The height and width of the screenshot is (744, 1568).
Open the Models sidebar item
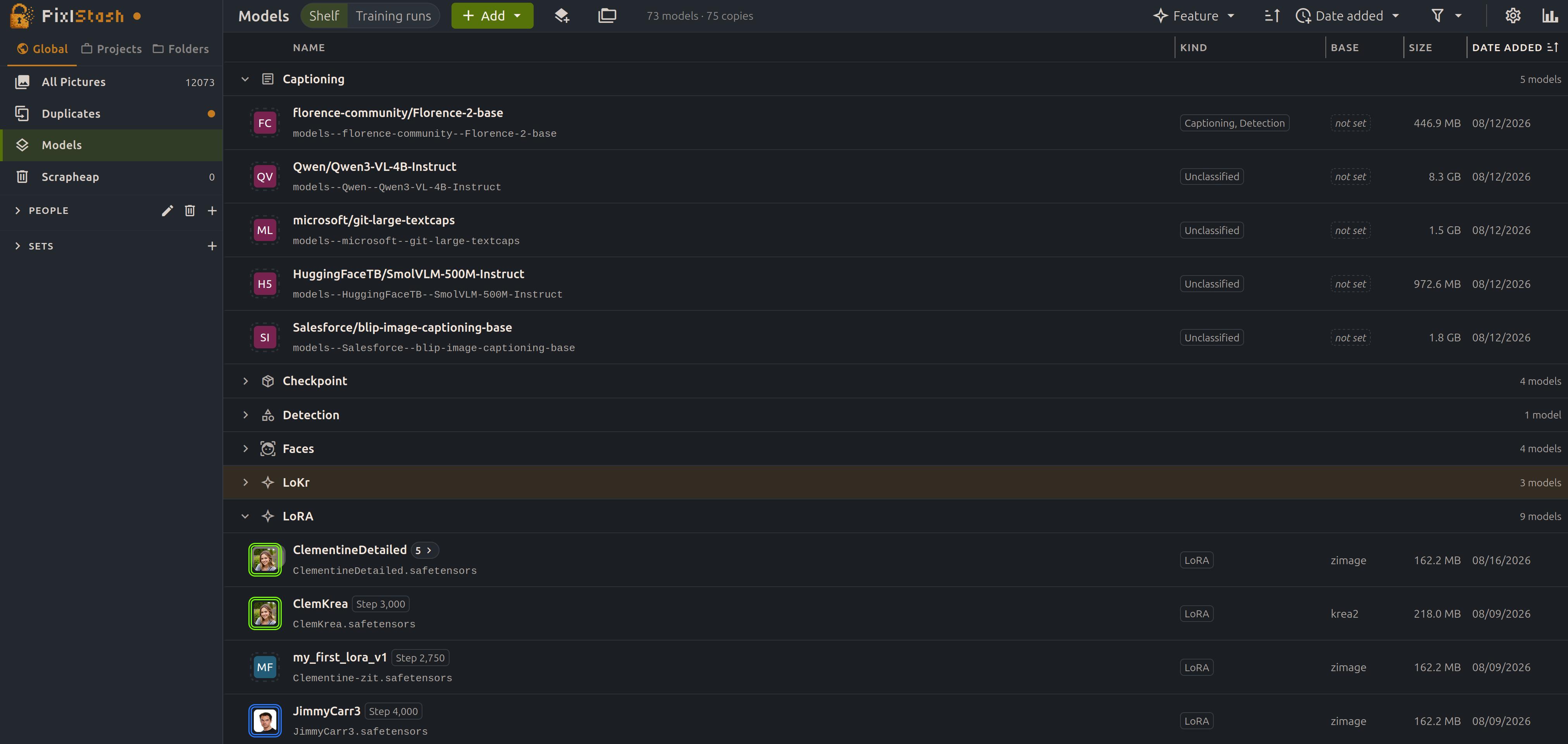(x=112, y=145)
